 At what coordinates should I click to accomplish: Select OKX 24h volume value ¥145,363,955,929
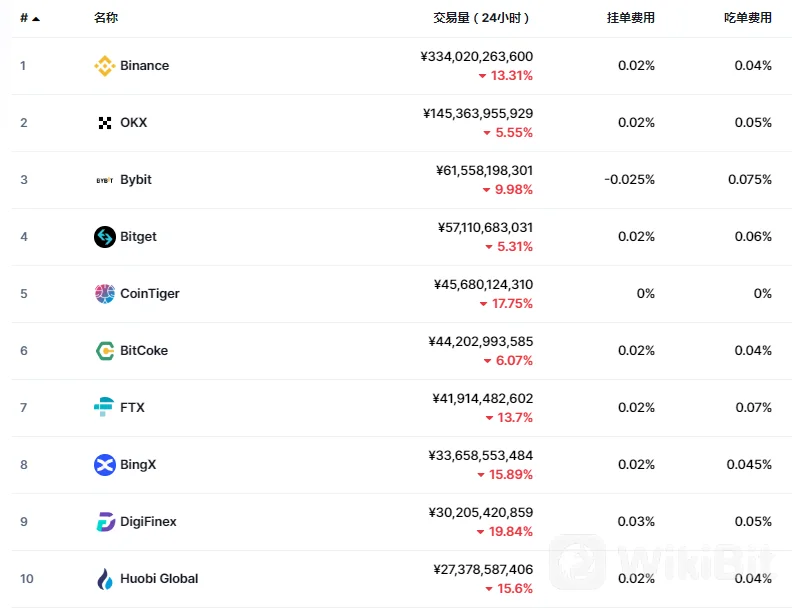[x=478, y=113]
